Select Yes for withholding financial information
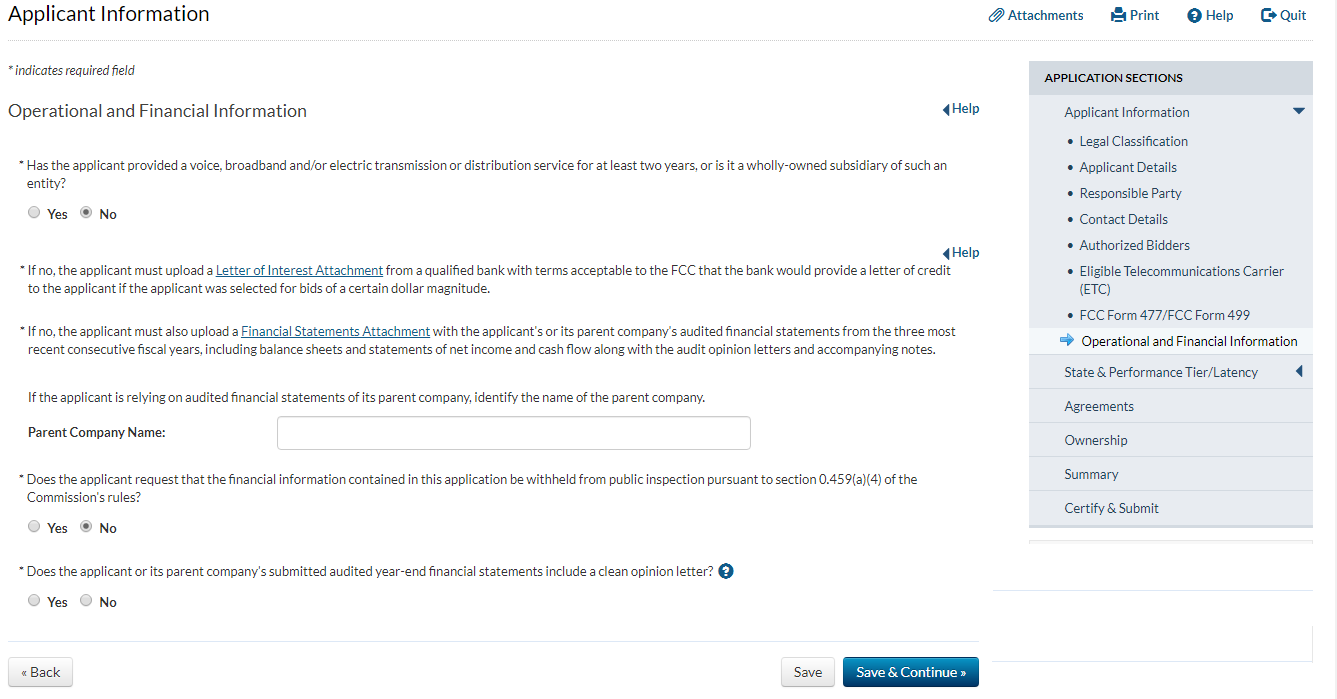Screen dimensions: 1337x699 click(34, 527)
